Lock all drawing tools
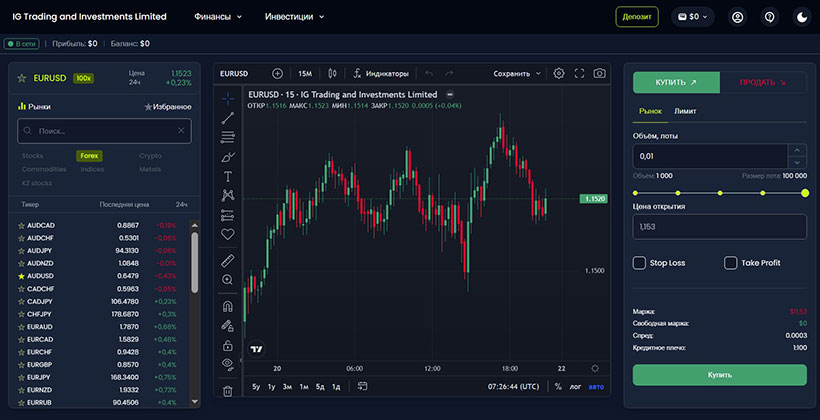Screen dimensions: 820x420 [228, 345]
